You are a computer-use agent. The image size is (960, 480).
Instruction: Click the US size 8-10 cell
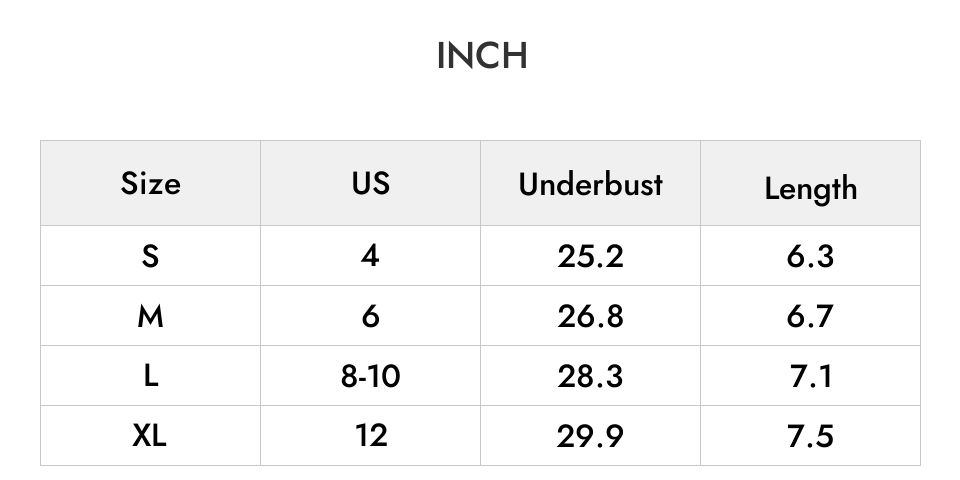(x=370, y=375)
